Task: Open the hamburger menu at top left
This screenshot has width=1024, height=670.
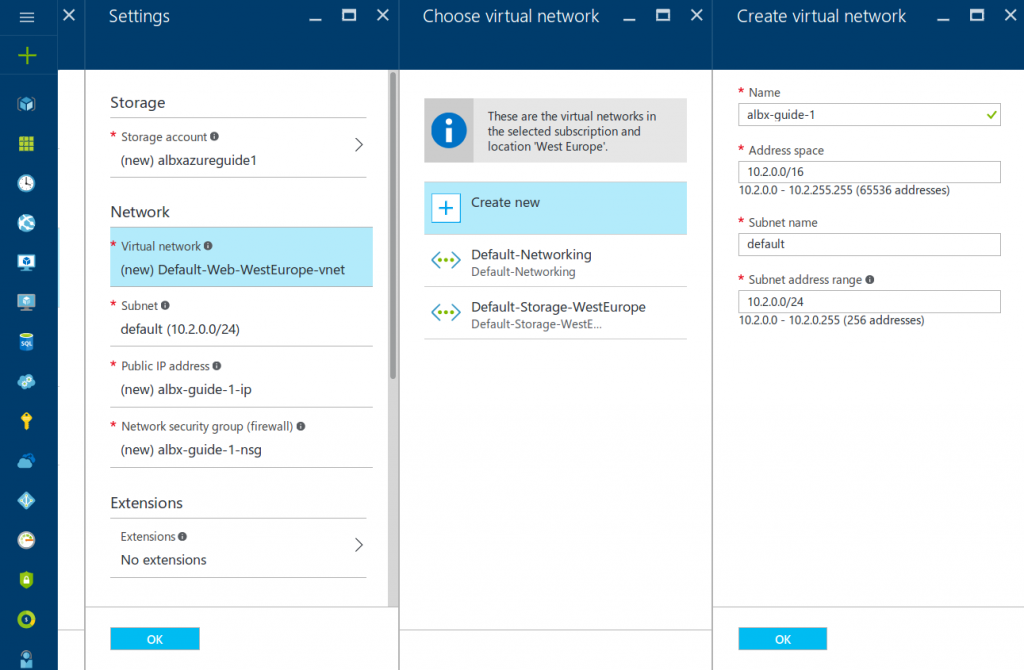Action: [x=28, y=16]
